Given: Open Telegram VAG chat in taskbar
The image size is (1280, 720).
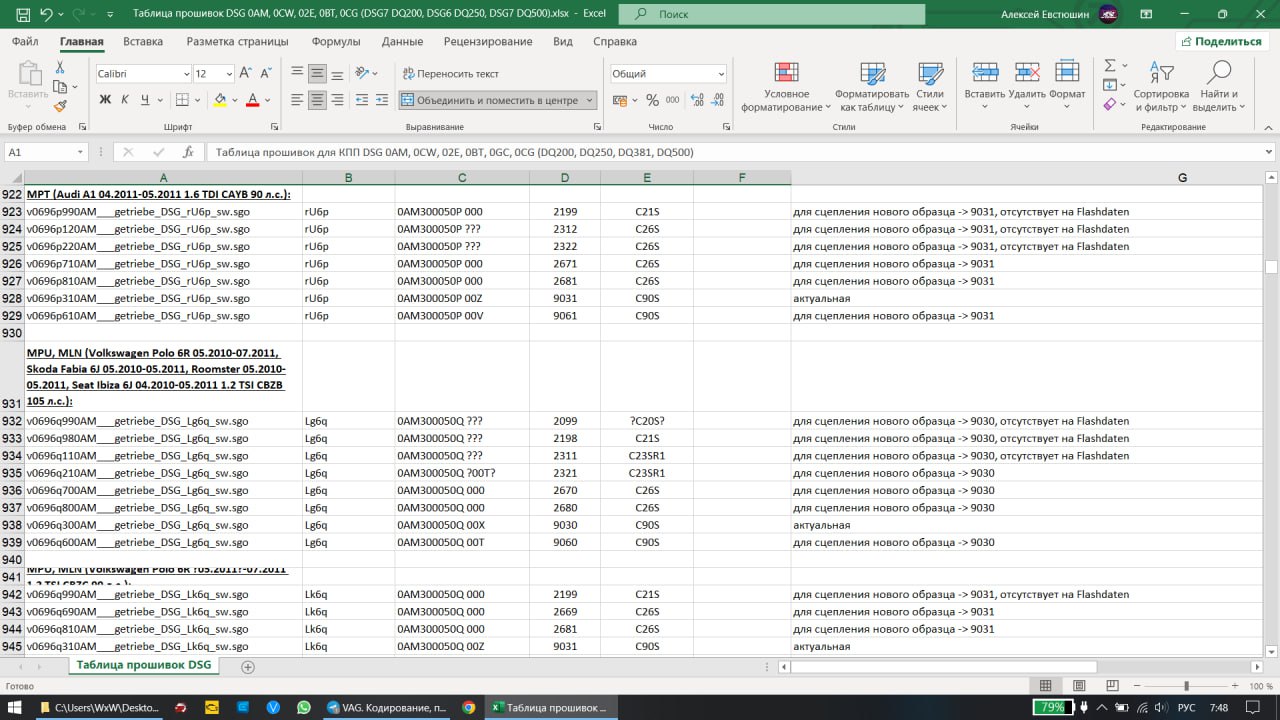Looking at the screenshot, I should tap(389, 707).
